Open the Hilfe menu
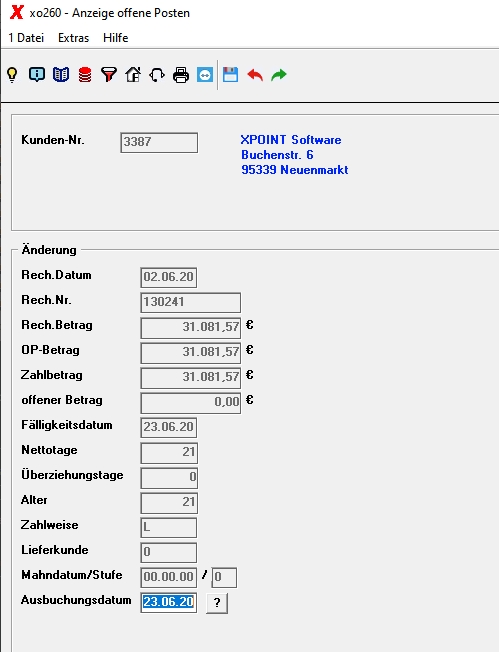 [x=116, y=38]
